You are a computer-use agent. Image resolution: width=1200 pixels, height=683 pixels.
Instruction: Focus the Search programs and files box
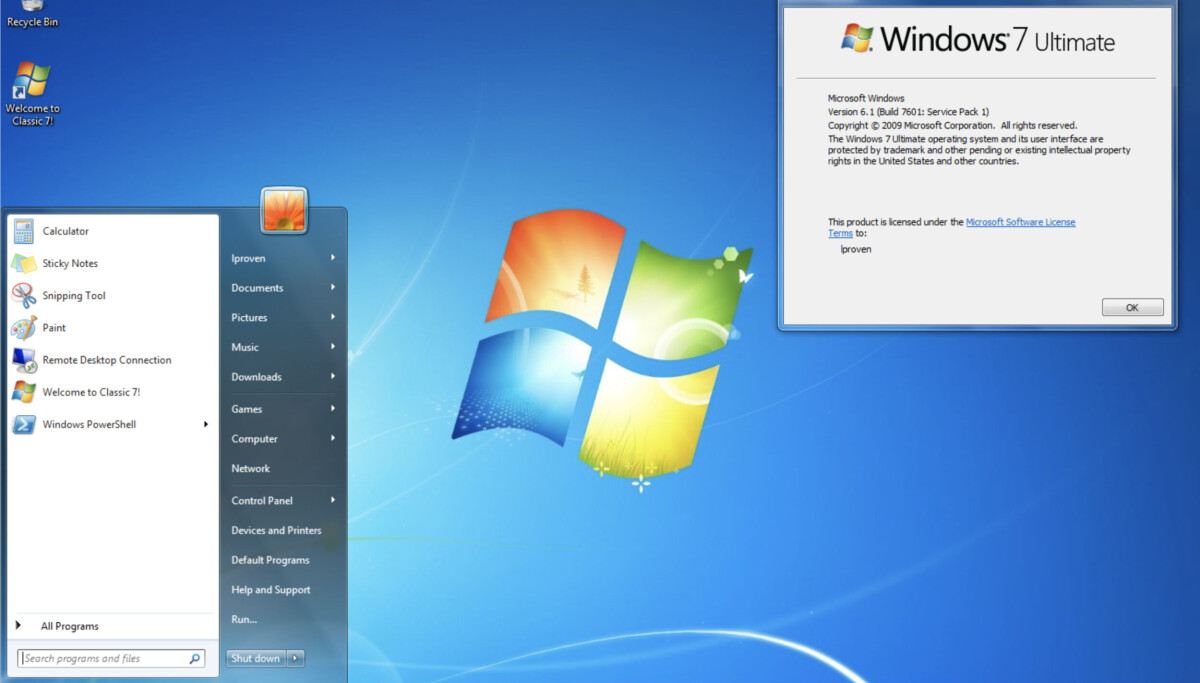[x=112, y=658]
